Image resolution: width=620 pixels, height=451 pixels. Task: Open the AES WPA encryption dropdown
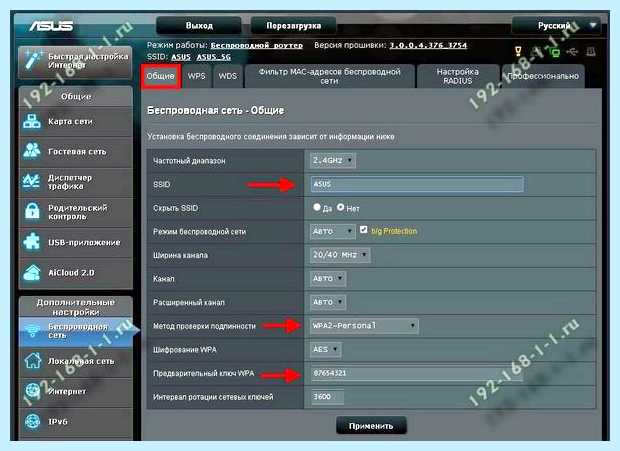pyautogui.click(x=325, y=349)
